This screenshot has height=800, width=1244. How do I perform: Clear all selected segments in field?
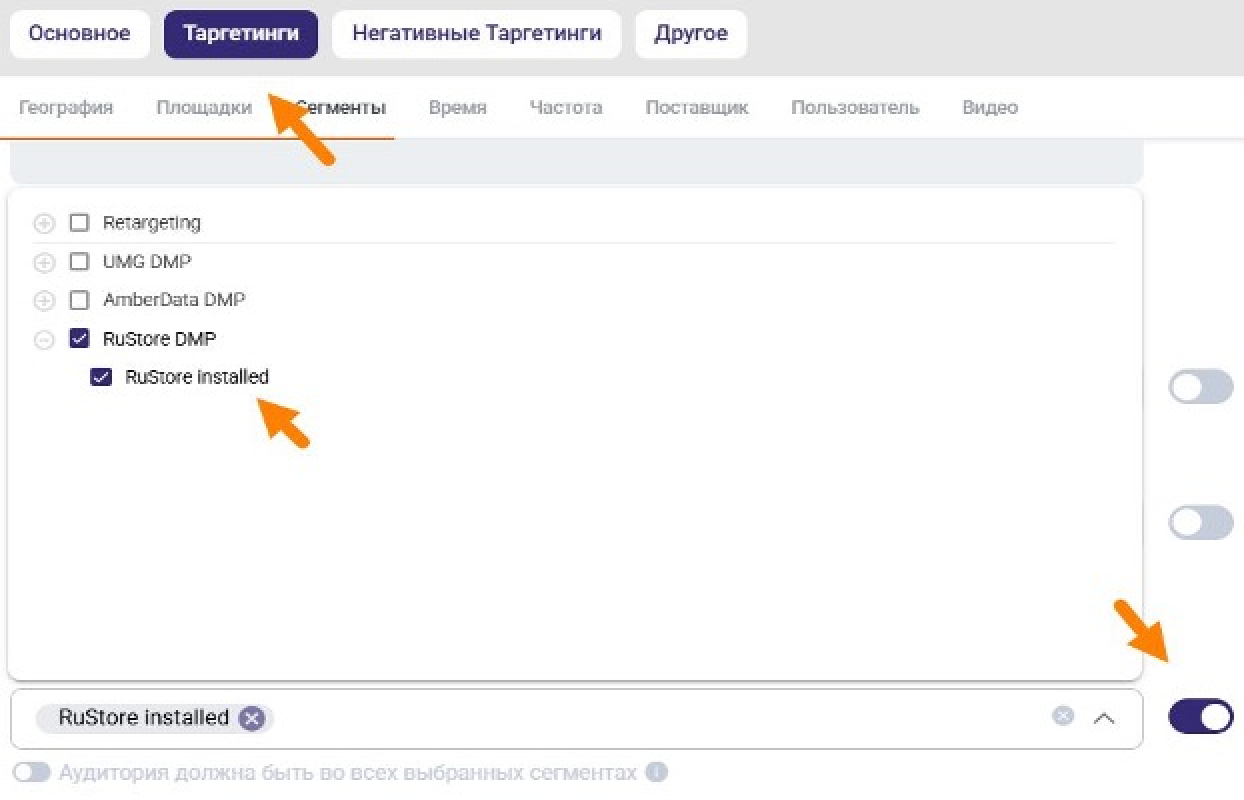(1063, 716)
